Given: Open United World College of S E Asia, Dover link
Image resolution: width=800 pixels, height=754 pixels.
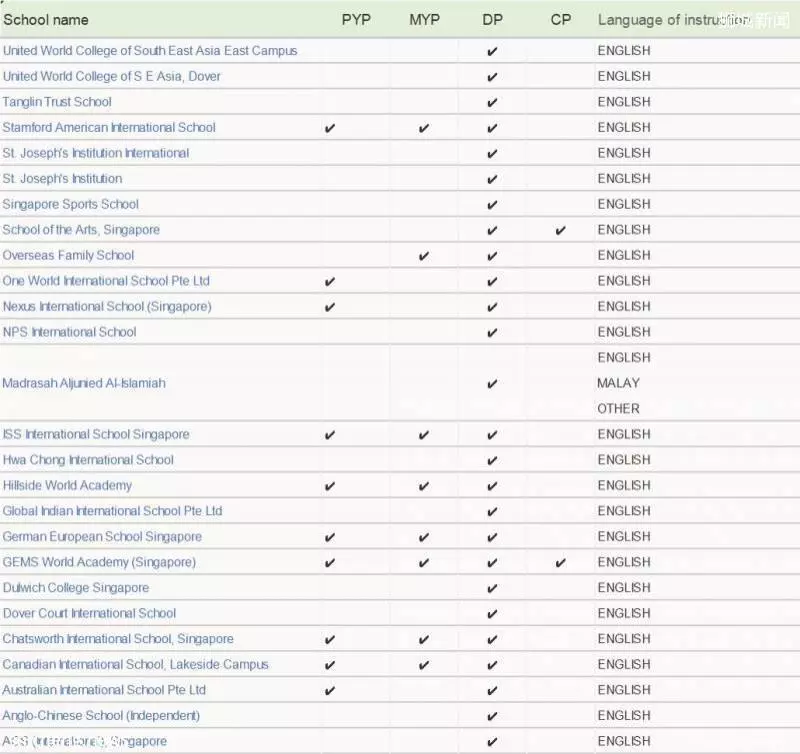Looking at the screenshot, I should (x=112, y=77).
